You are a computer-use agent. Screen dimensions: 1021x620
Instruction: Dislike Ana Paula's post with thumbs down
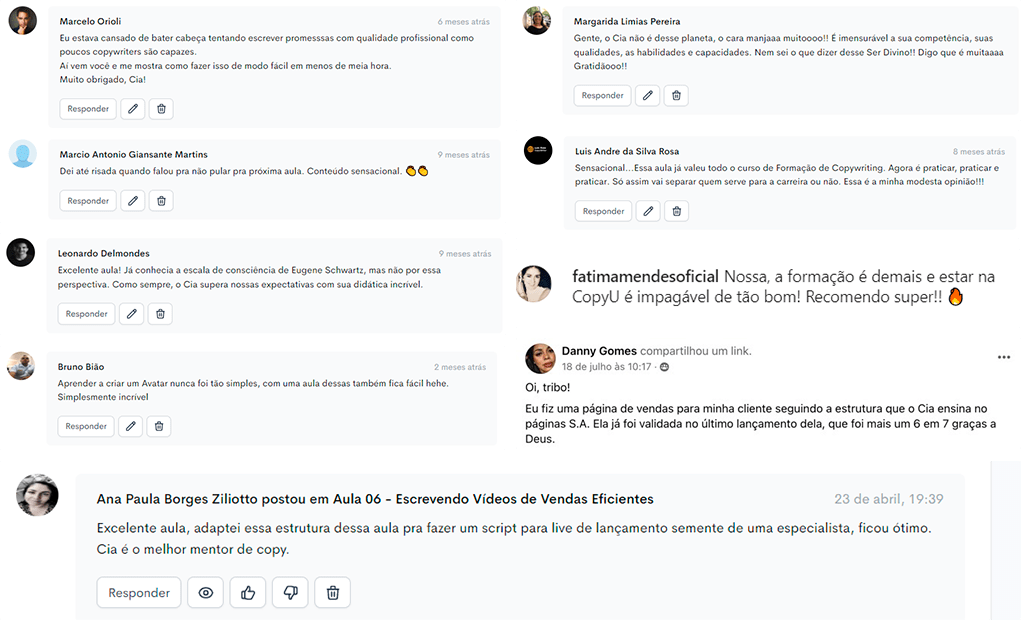tap(290, 593)
